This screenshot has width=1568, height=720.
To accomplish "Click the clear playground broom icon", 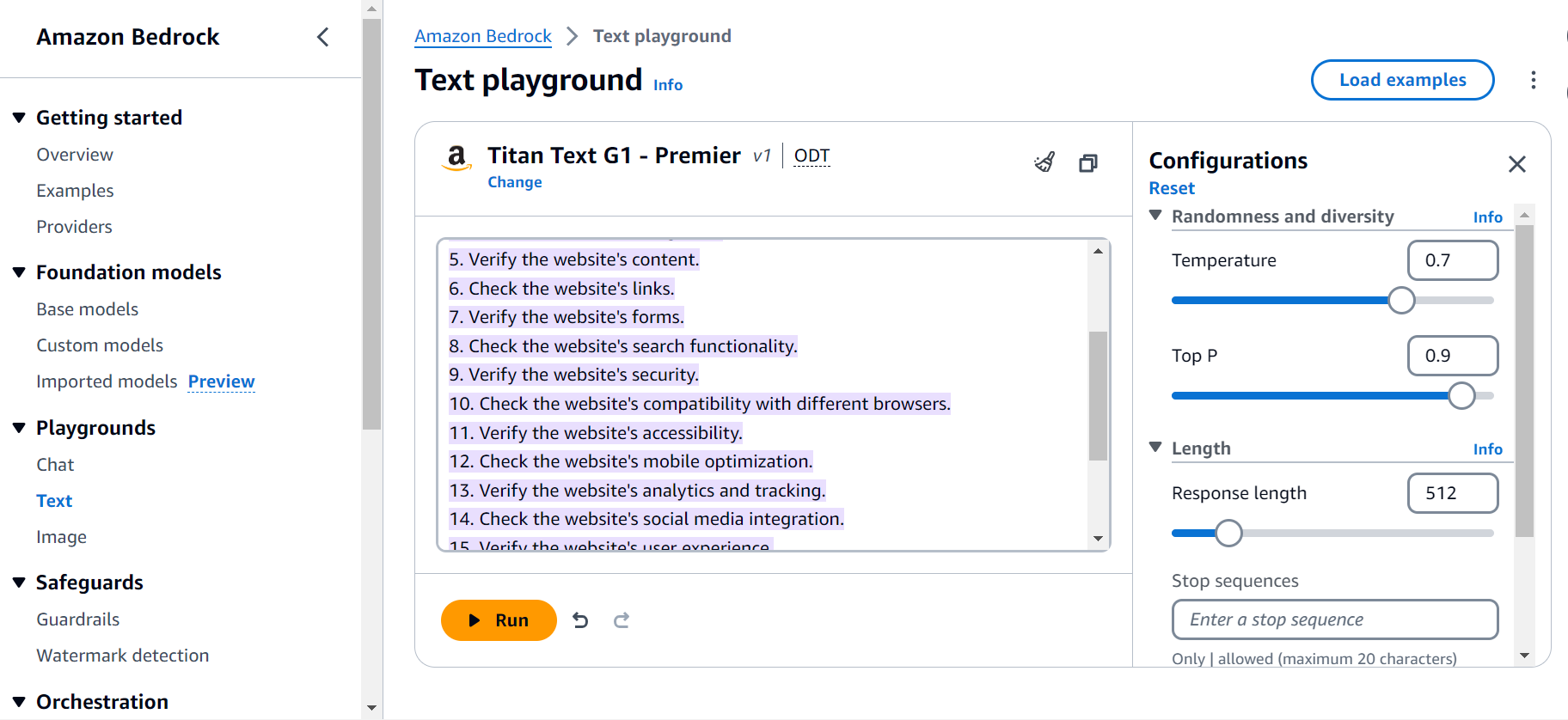I will click(x=1044, y=162).
